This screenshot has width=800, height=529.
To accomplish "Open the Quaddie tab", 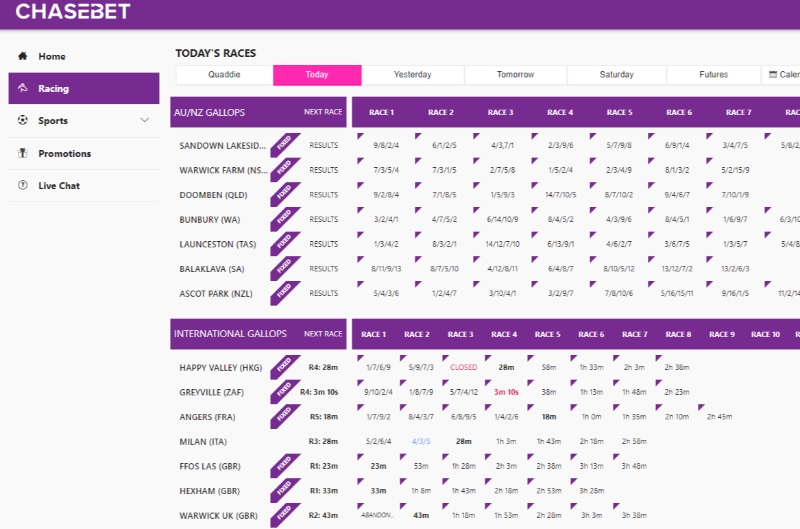I will click(224, 74).
